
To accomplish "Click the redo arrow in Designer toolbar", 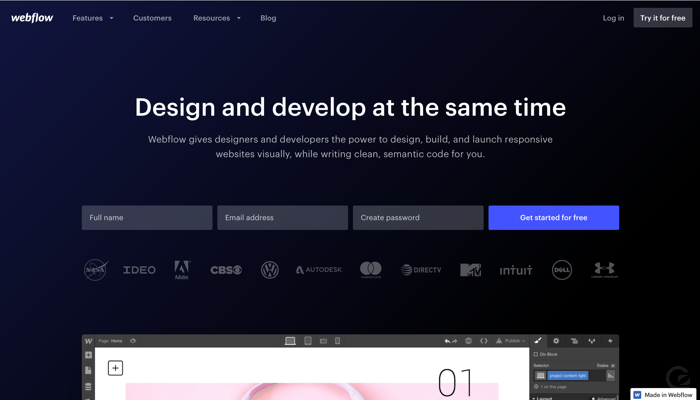I will (x=454, y=341).
